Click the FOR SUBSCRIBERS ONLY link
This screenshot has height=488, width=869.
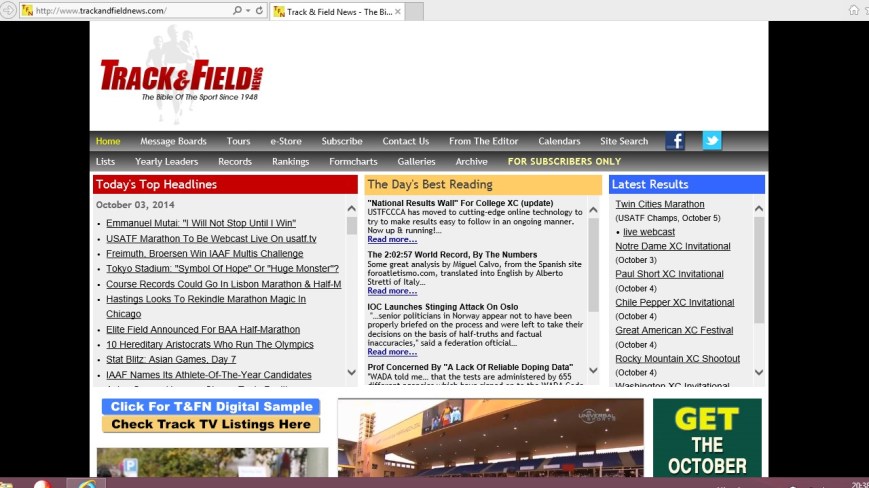pos(564,162)
